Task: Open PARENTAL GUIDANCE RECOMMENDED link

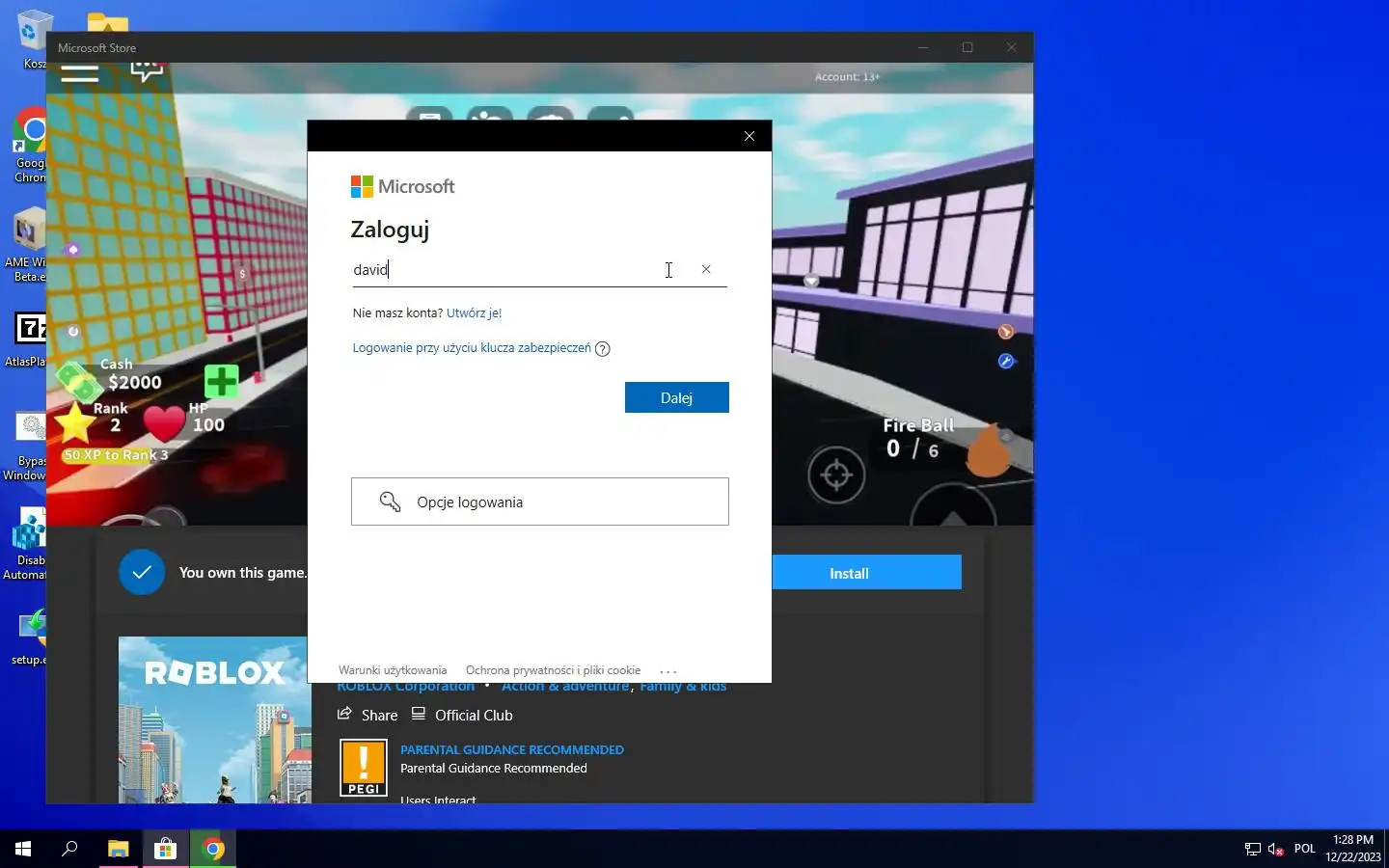Action: (x=512, y=749)
